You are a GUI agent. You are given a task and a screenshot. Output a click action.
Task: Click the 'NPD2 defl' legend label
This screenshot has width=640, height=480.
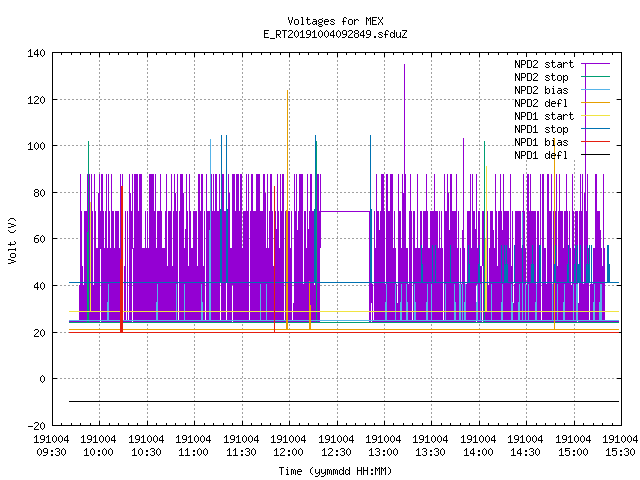541,103
